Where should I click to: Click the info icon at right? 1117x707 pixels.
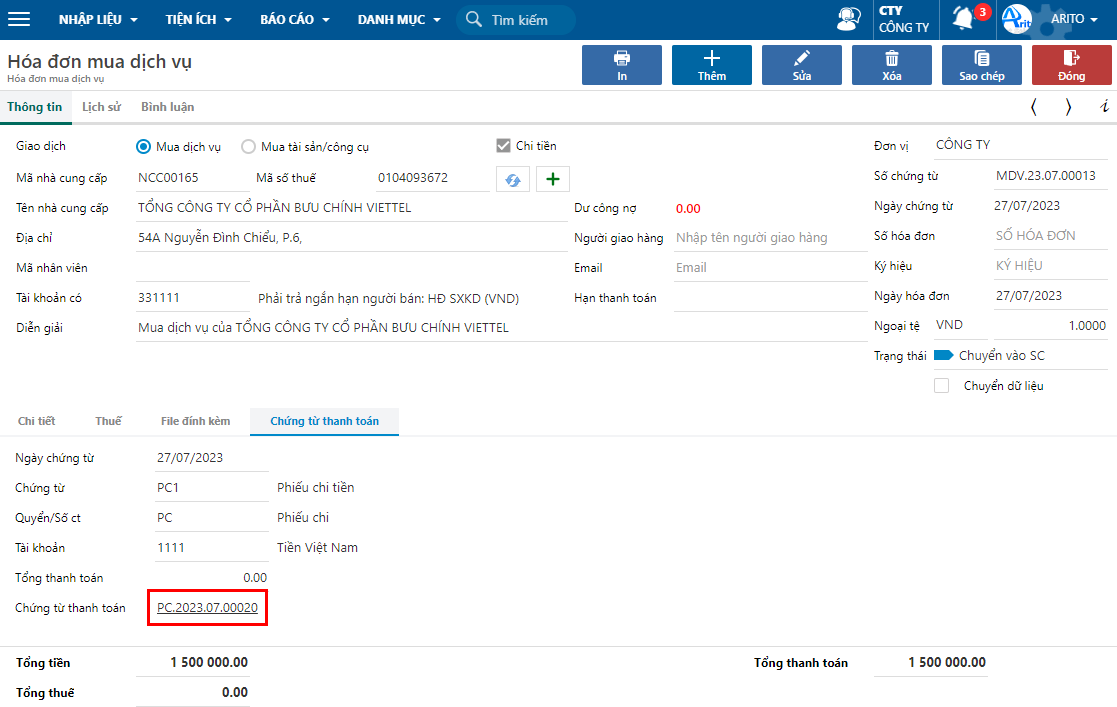1103,107
